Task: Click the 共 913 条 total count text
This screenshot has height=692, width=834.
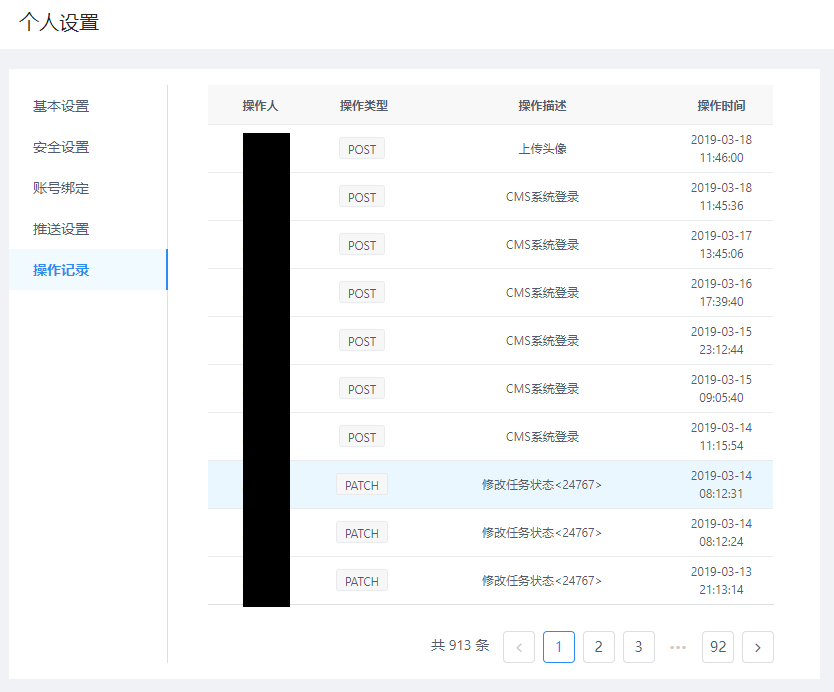Action: 460,645
